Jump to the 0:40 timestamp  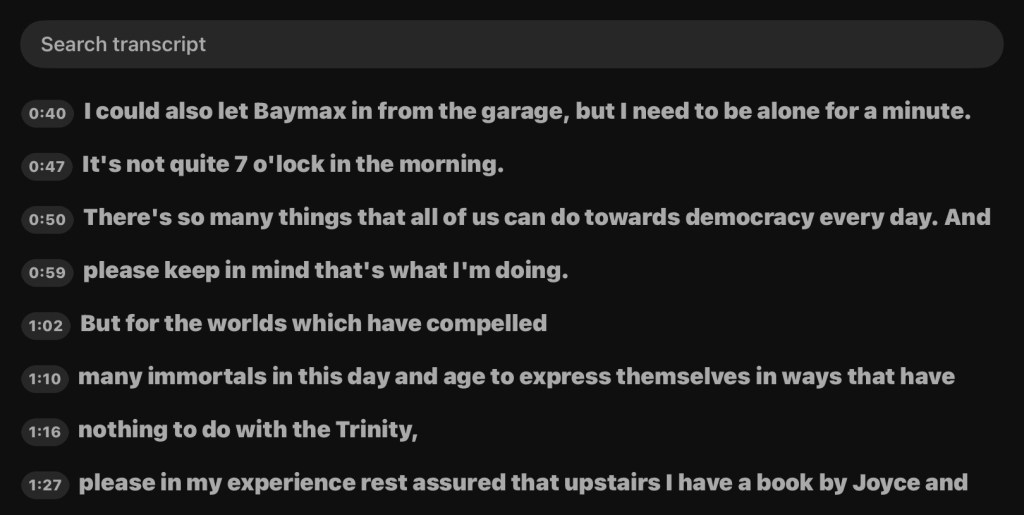point(47,113)
